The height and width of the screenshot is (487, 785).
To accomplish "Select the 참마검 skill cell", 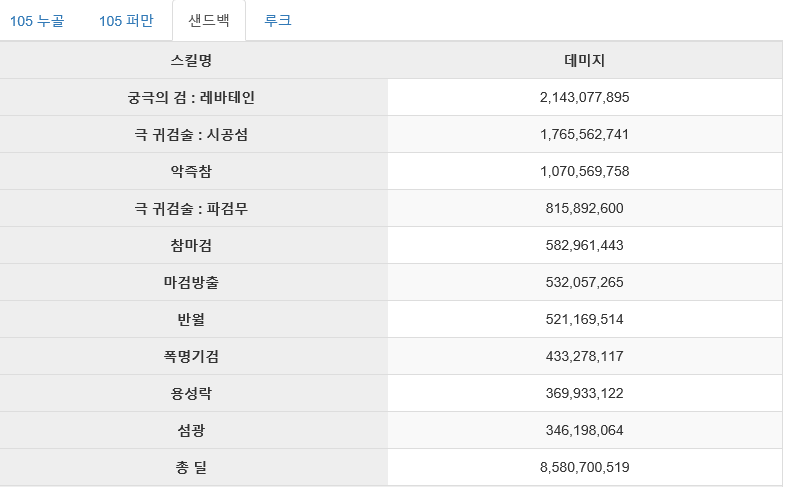I will pos(191,245).
